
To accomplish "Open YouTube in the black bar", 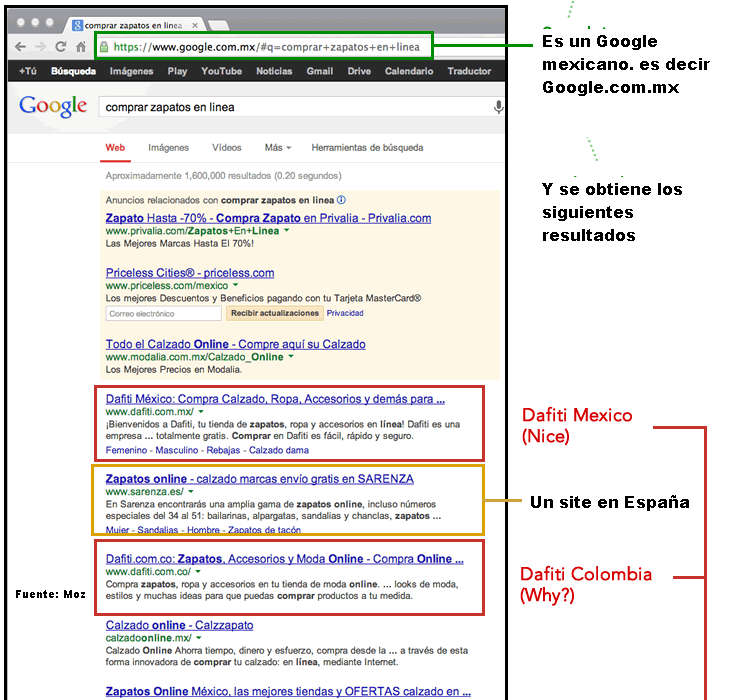I will coord(222,71).
